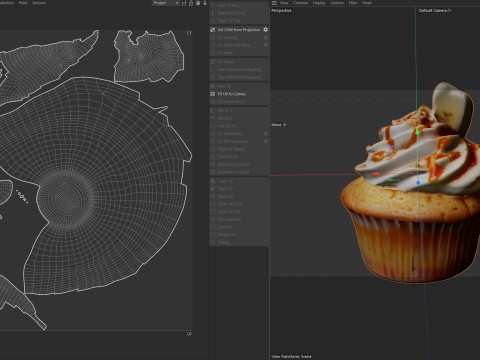The image size is (480, 360).
Task: Click the green Y-axis arrow handle
Action: 417,131
